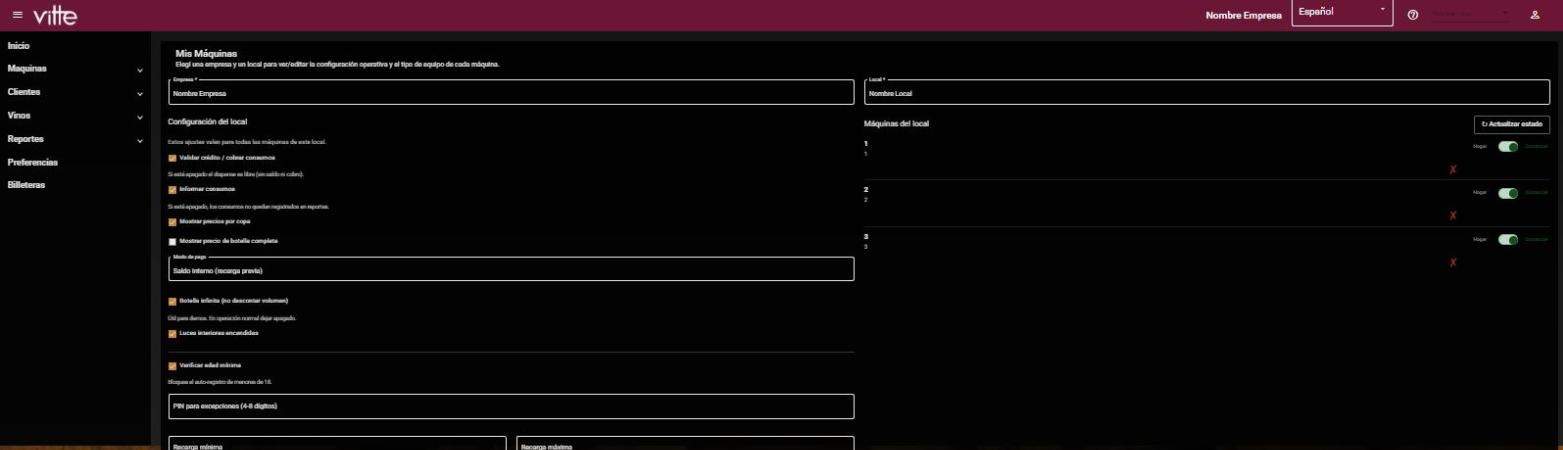Select Reportes in the sidebar
The image size is (1563, 450).
pyautogui.click(x=25, y=139)
